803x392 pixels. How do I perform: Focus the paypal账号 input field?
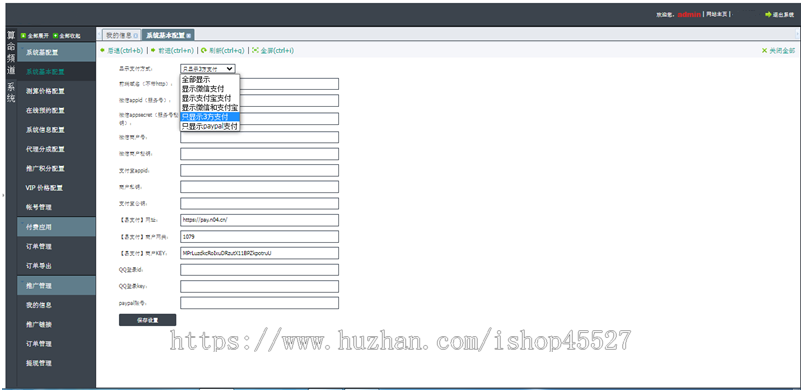(x=259, y=303)
